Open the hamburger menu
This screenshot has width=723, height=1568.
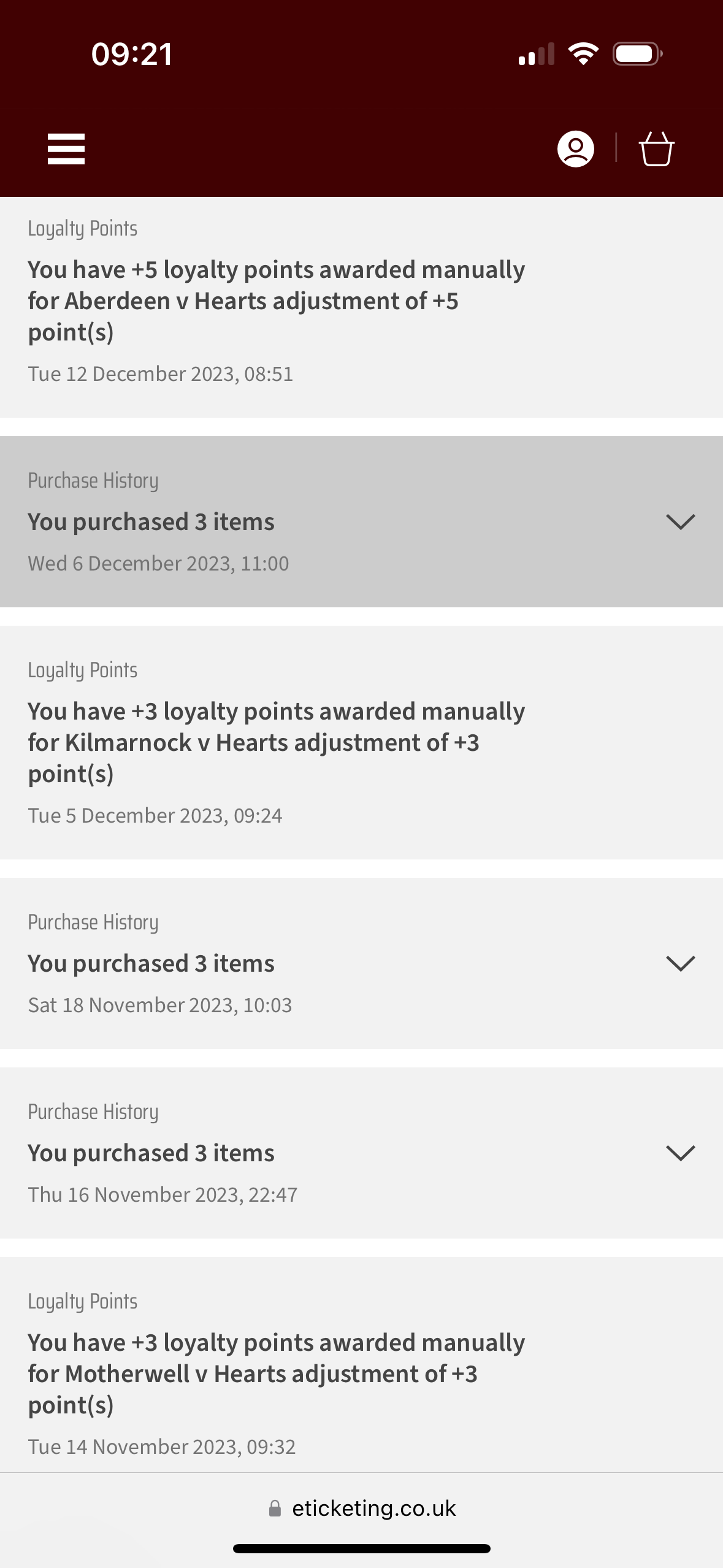pyautogui.click(x=66, y=149)
